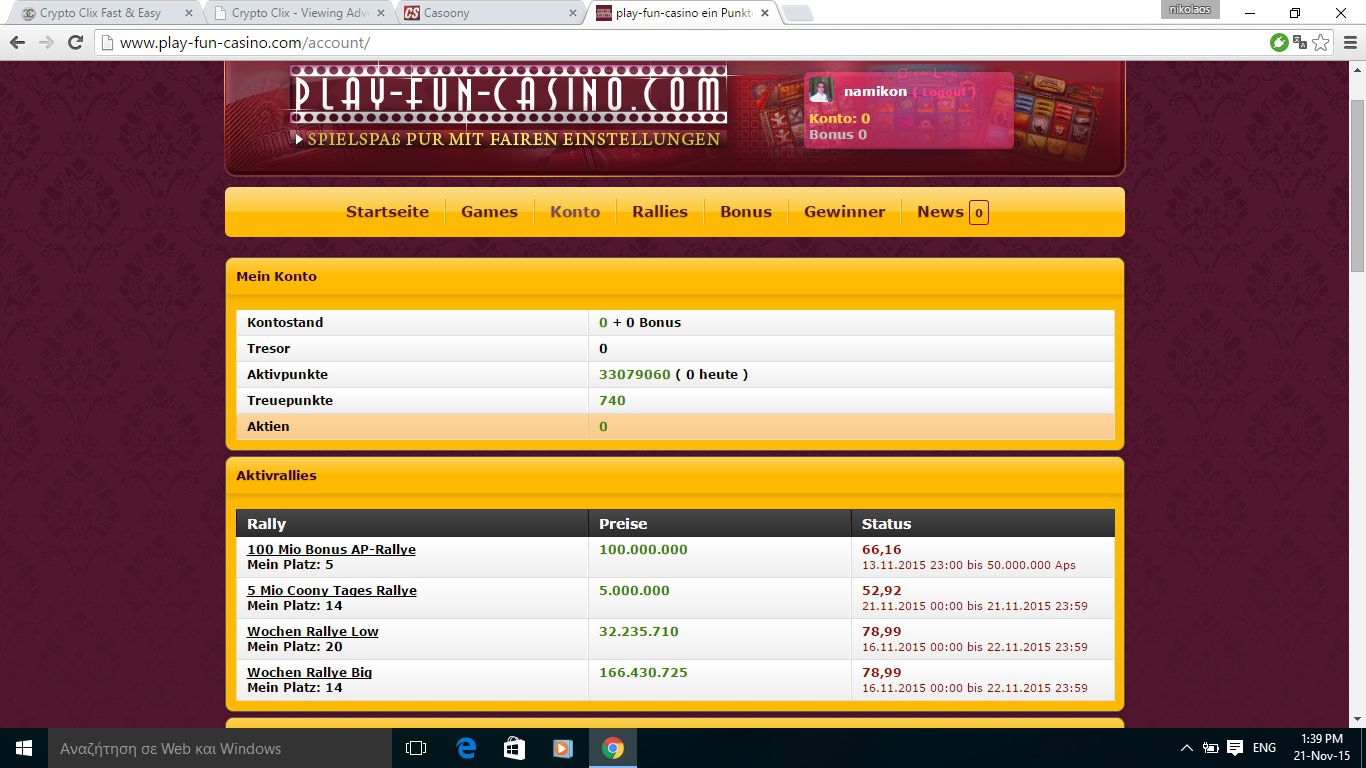
Task: Switch to Crypto Clix Viewing Adv tab
Action: [300, 13]
